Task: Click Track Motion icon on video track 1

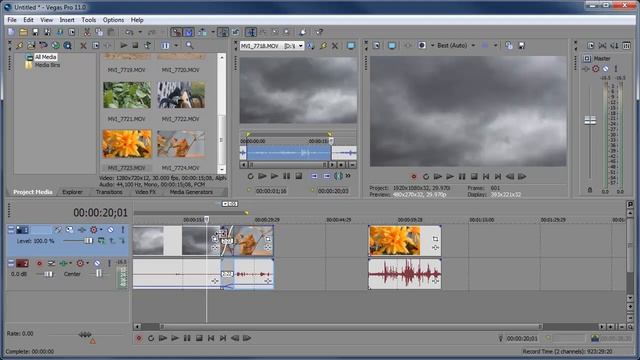Action: [70, 230]
